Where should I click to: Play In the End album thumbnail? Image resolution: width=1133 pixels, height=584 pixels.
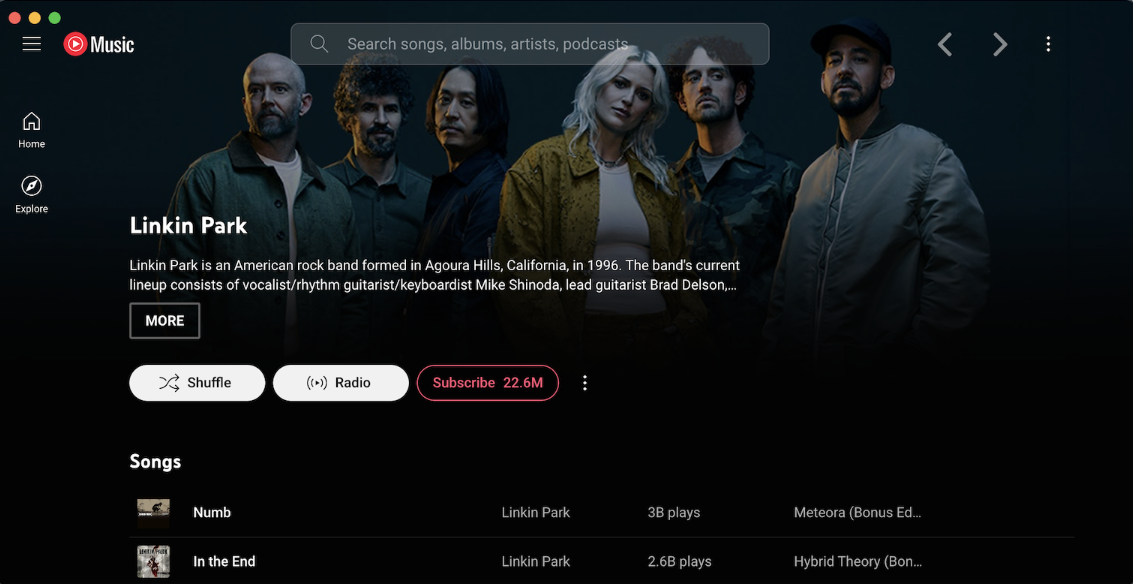point(153,562)
